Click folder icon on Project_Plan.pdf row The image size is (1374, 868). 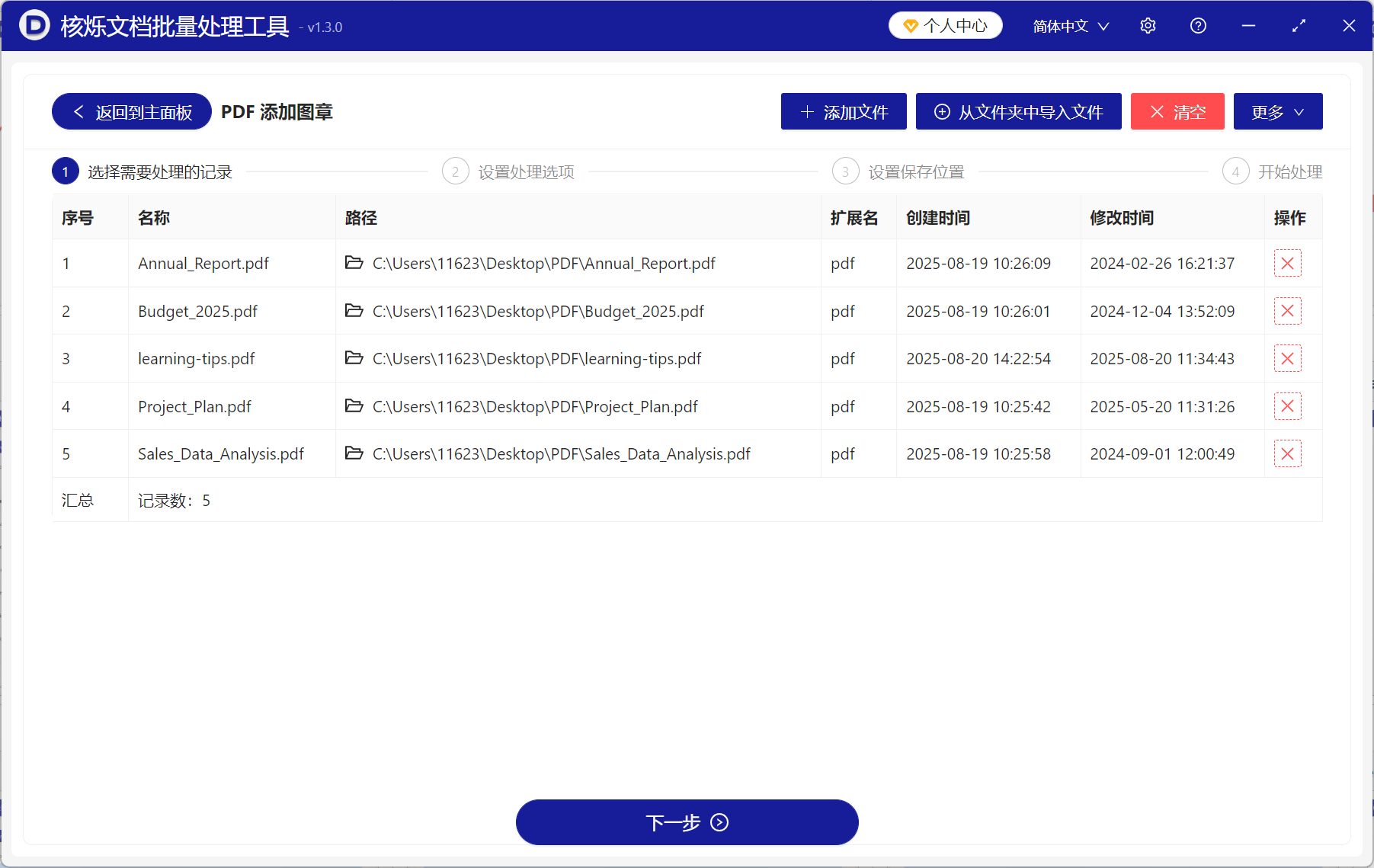(x=354, y=406)
